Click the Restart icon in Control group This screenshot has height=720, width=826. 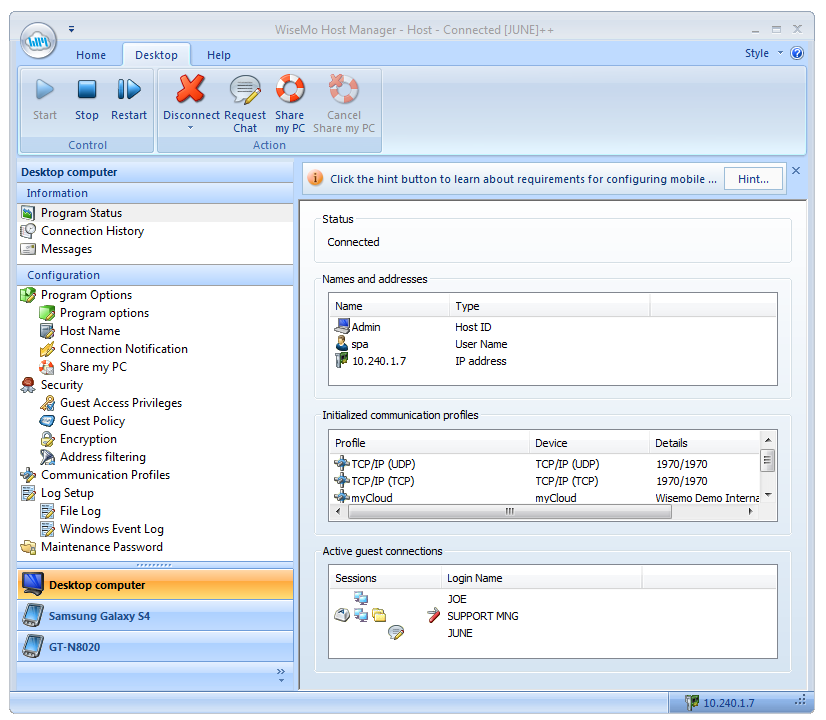pos(129,90)
